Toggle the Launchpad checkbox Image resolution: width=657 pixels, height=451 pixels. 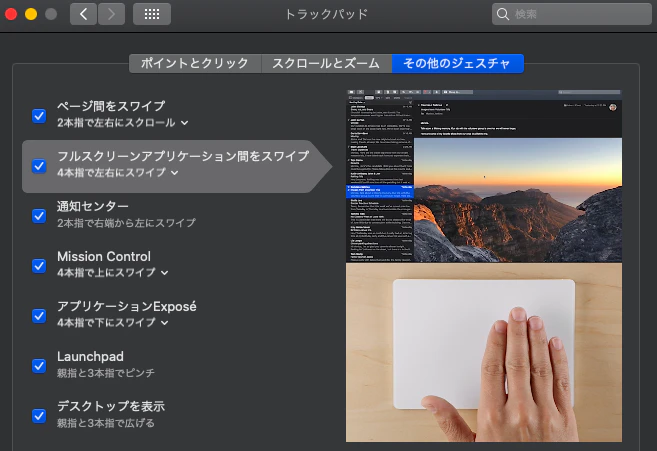(39, 366)
